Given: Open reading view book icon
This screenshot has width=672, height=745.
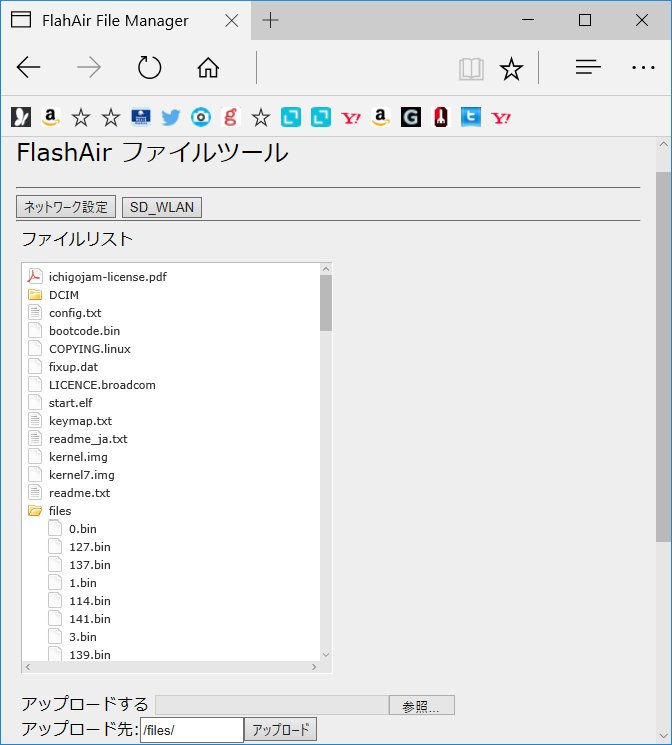Looking at the screenshot, I should 471,69.
